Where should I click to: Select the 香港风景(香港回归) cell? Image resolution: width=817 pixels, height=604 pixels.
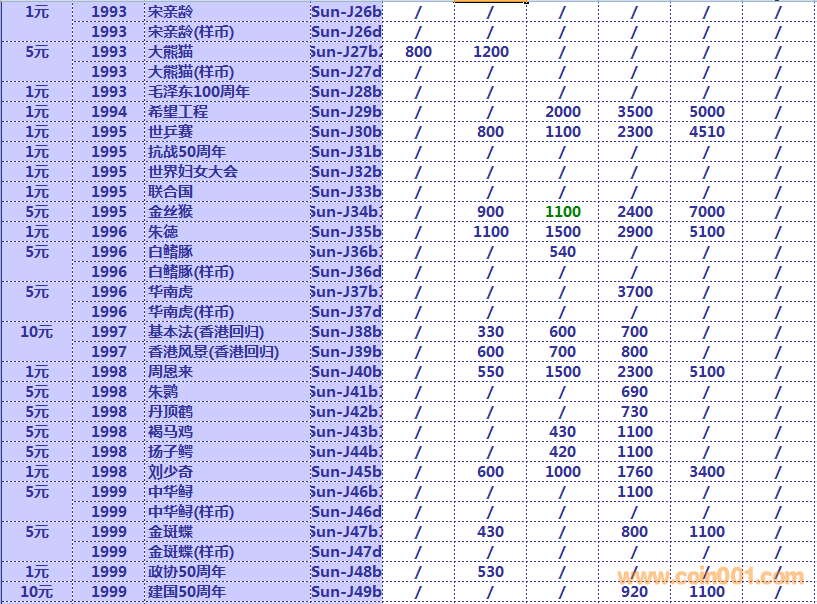(213, 352)
